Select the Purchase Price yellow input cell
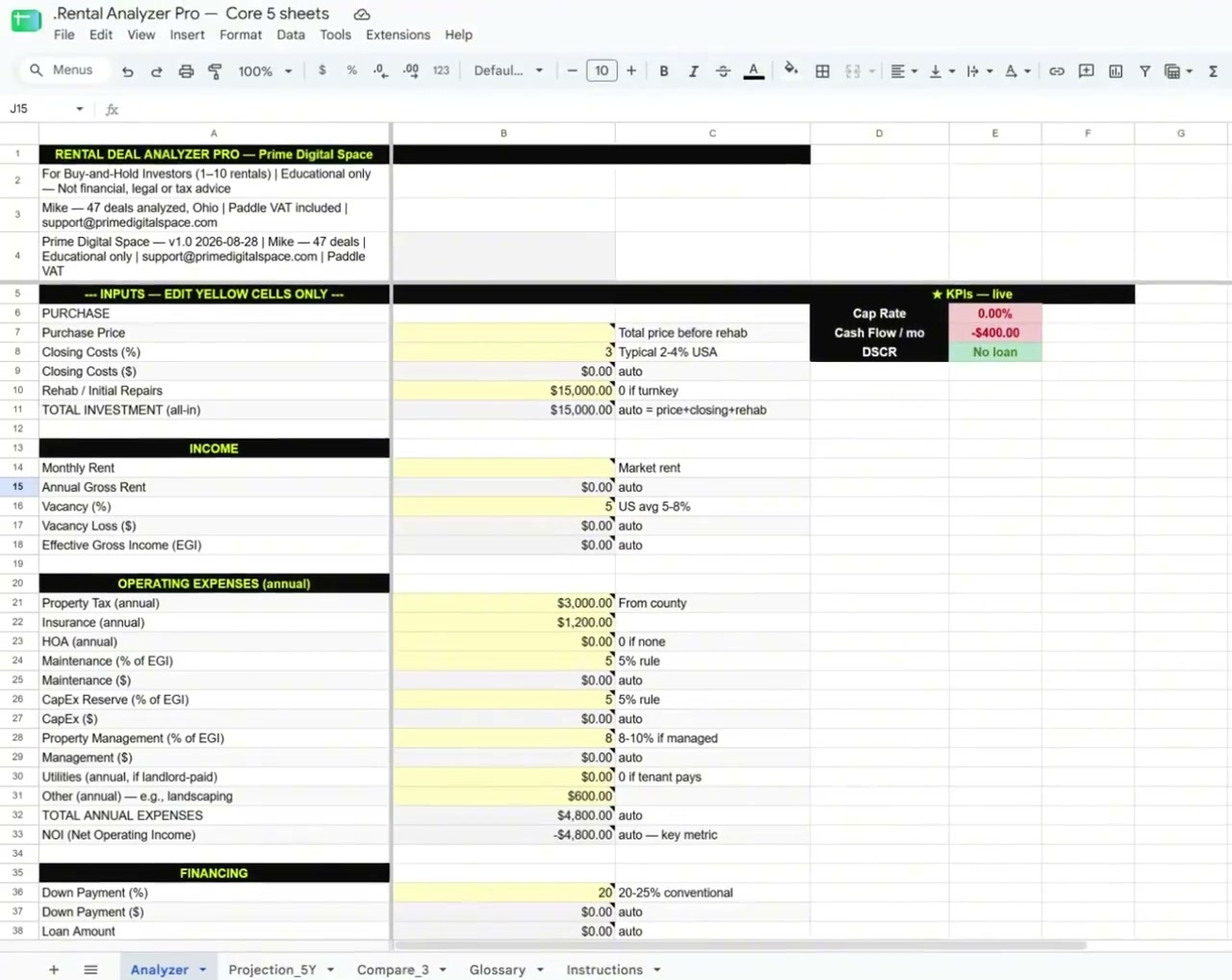 pyautogui.click(x=503, y=332)
